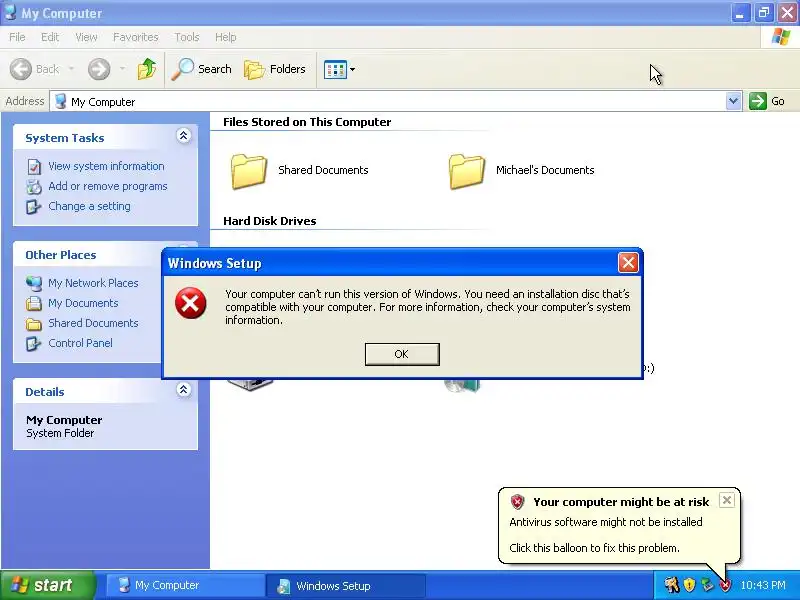This screenshot has width=800, height=600.
Task: Open My Network Places link
Action: coord(93,283)
